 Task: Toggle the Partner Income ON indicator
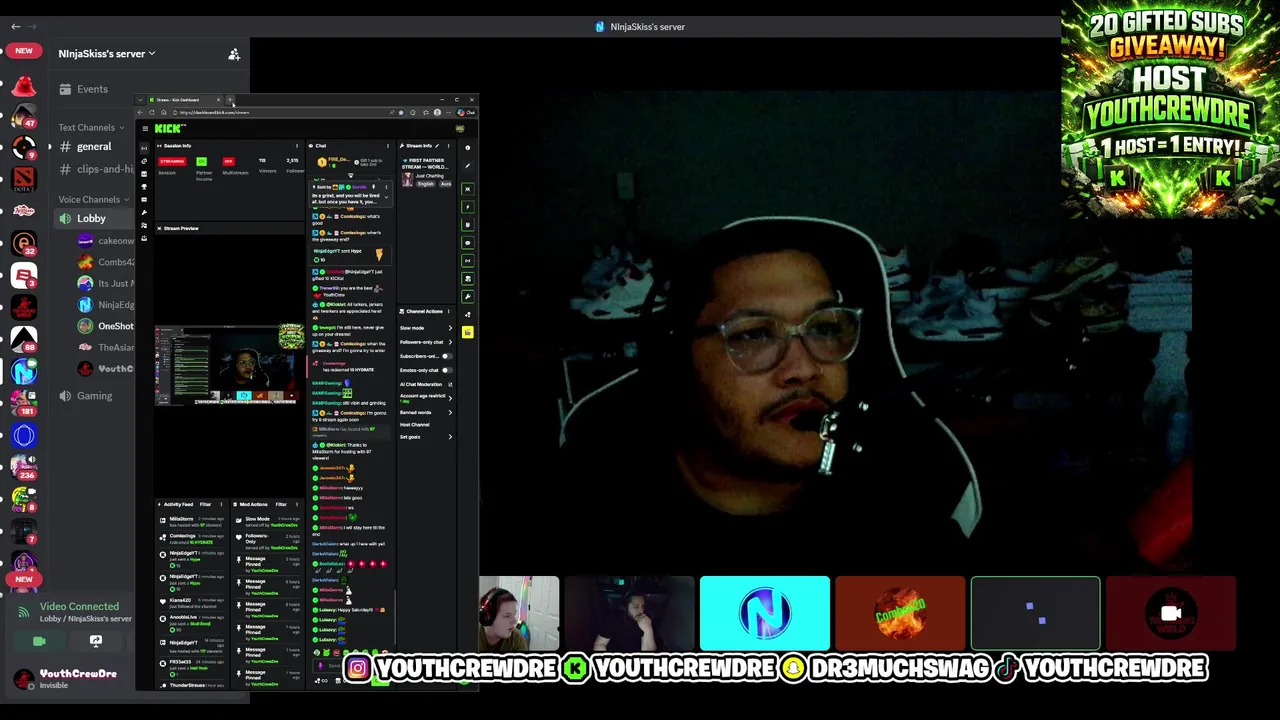(x=202, y=161)
